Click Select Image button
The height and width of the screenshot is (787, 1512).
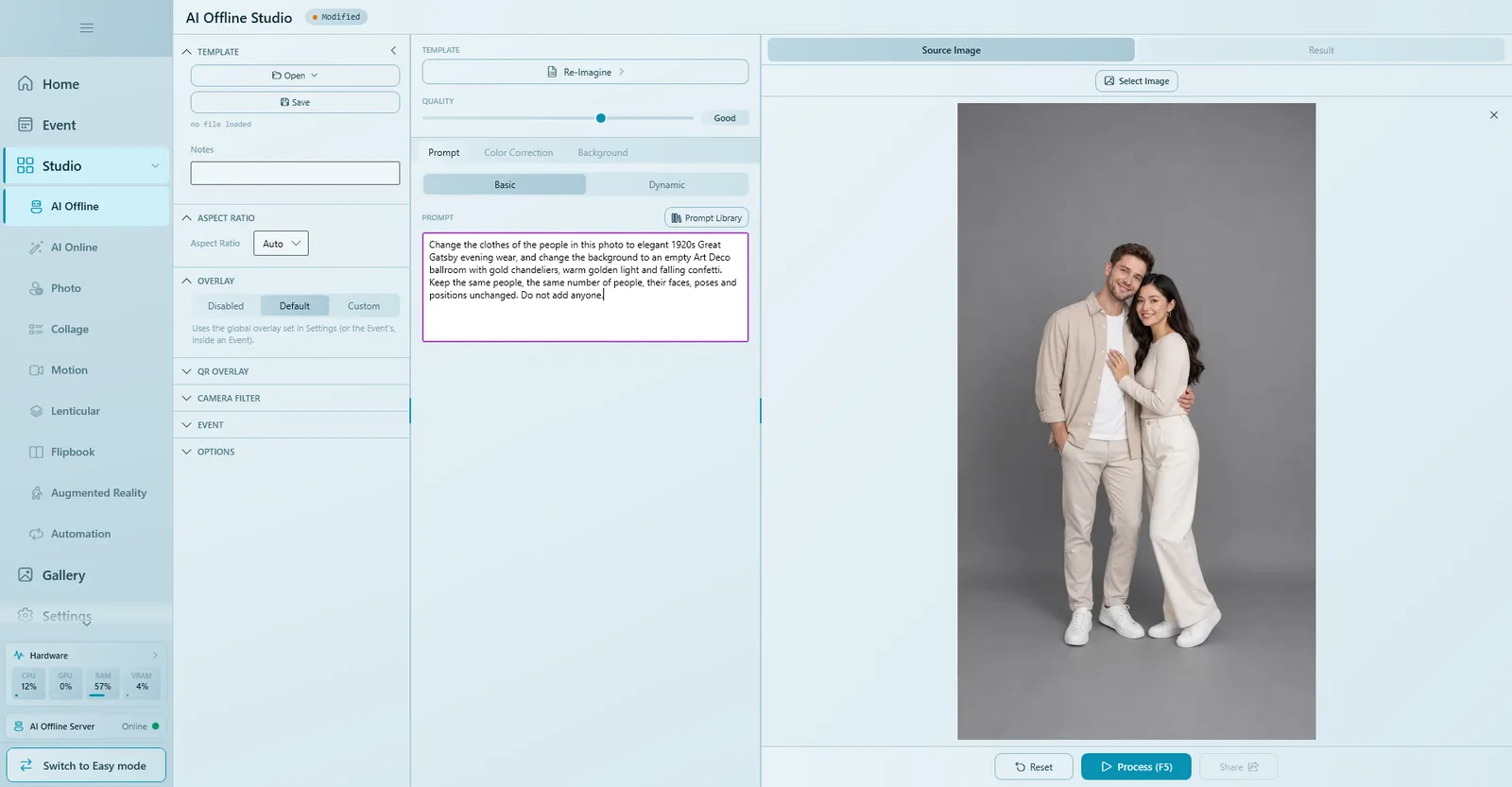1137,81
